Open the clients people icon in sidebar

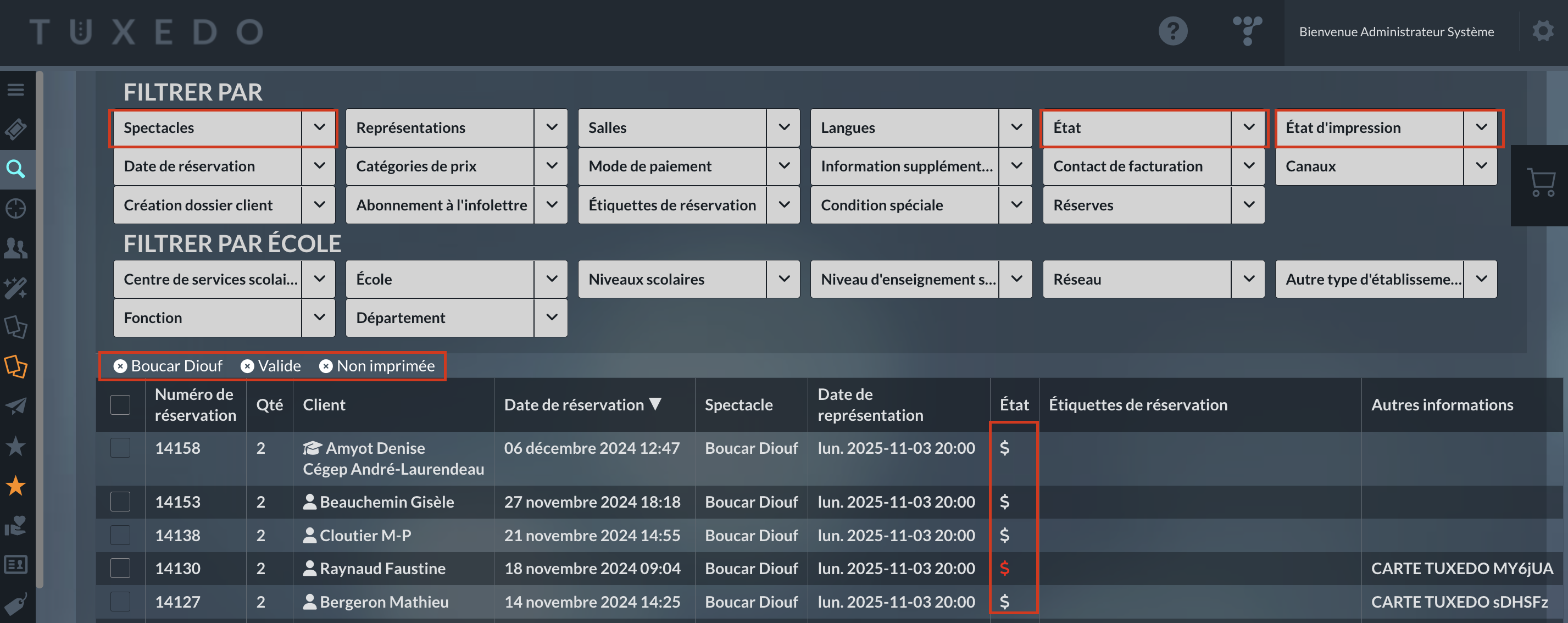pos(16,248)
